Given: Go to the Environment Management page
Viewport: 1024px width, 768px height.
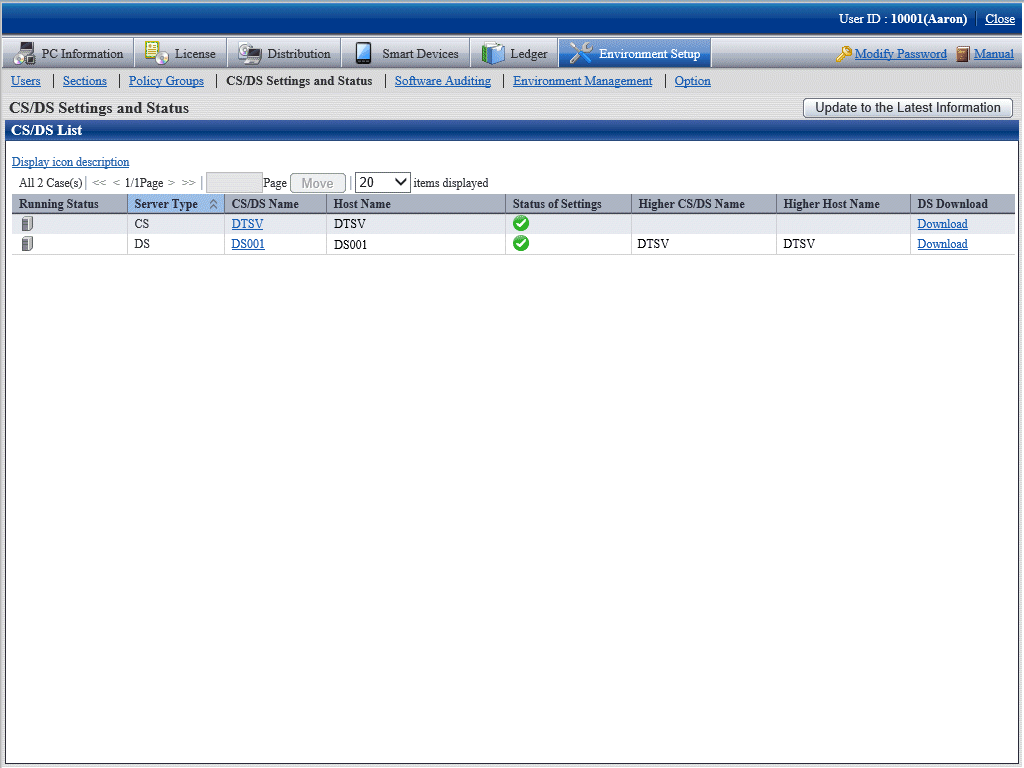Looking at the screenshot, I should pos(582,81).
